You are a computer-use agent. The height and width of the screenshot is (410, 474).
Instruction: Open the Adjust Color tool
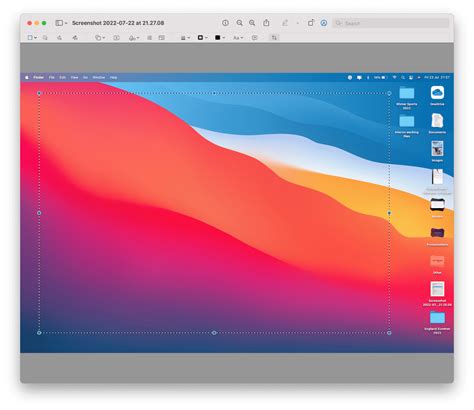click(150, 38)
